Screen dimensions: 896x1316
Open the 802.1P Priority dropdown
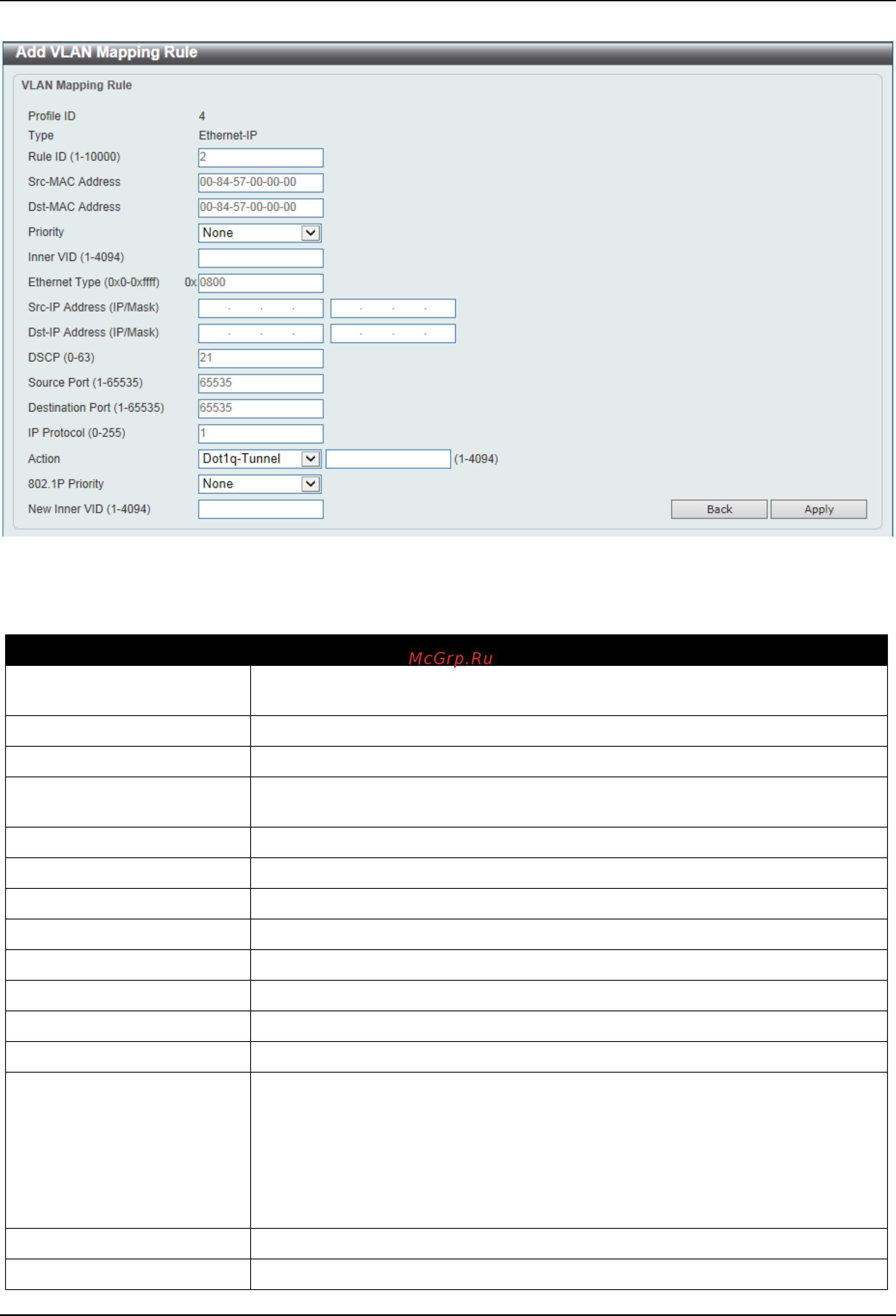coord(260,484)
